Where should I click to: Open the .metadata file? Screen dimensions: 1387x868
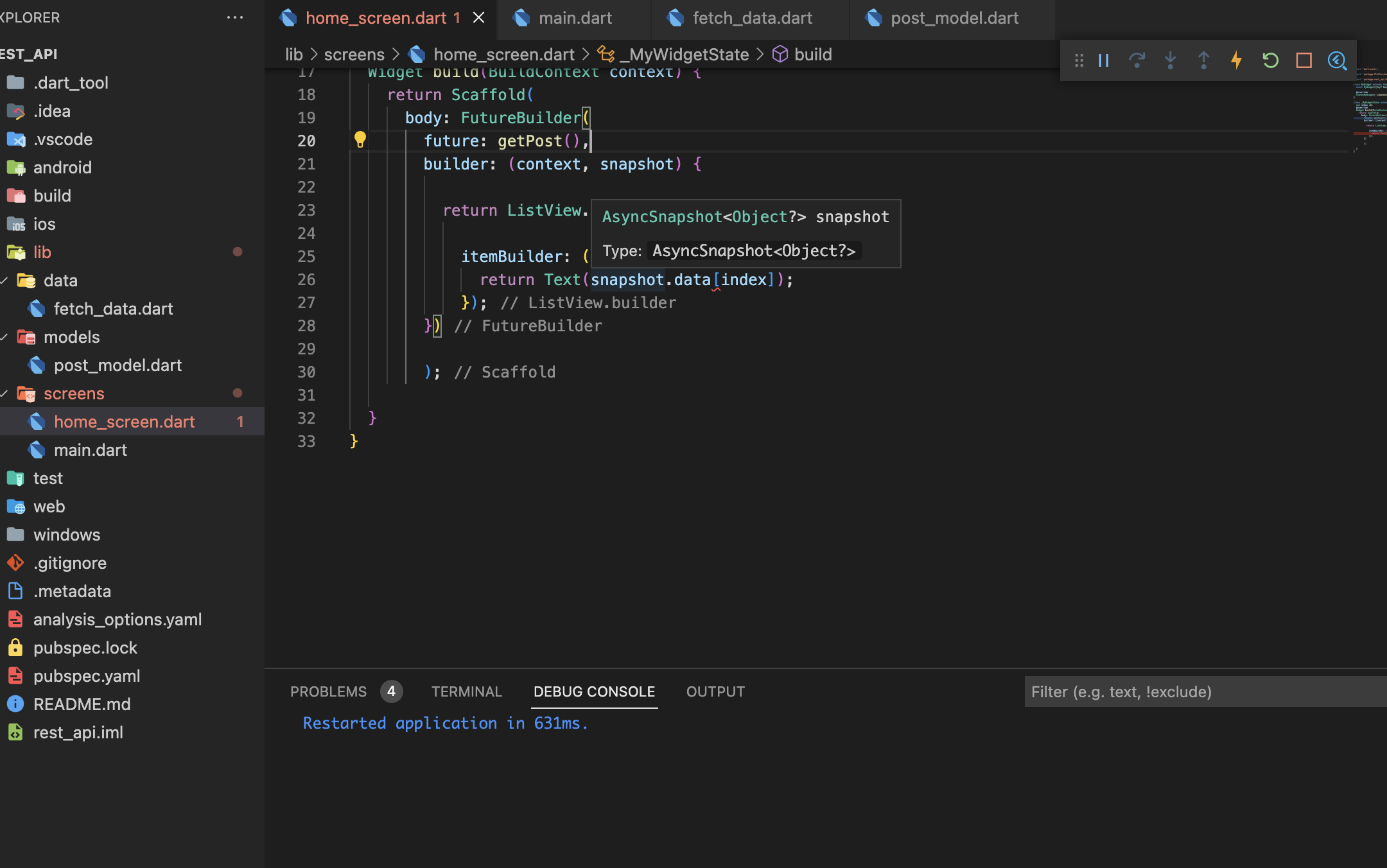pyautogui.click(x=132, y=591)
